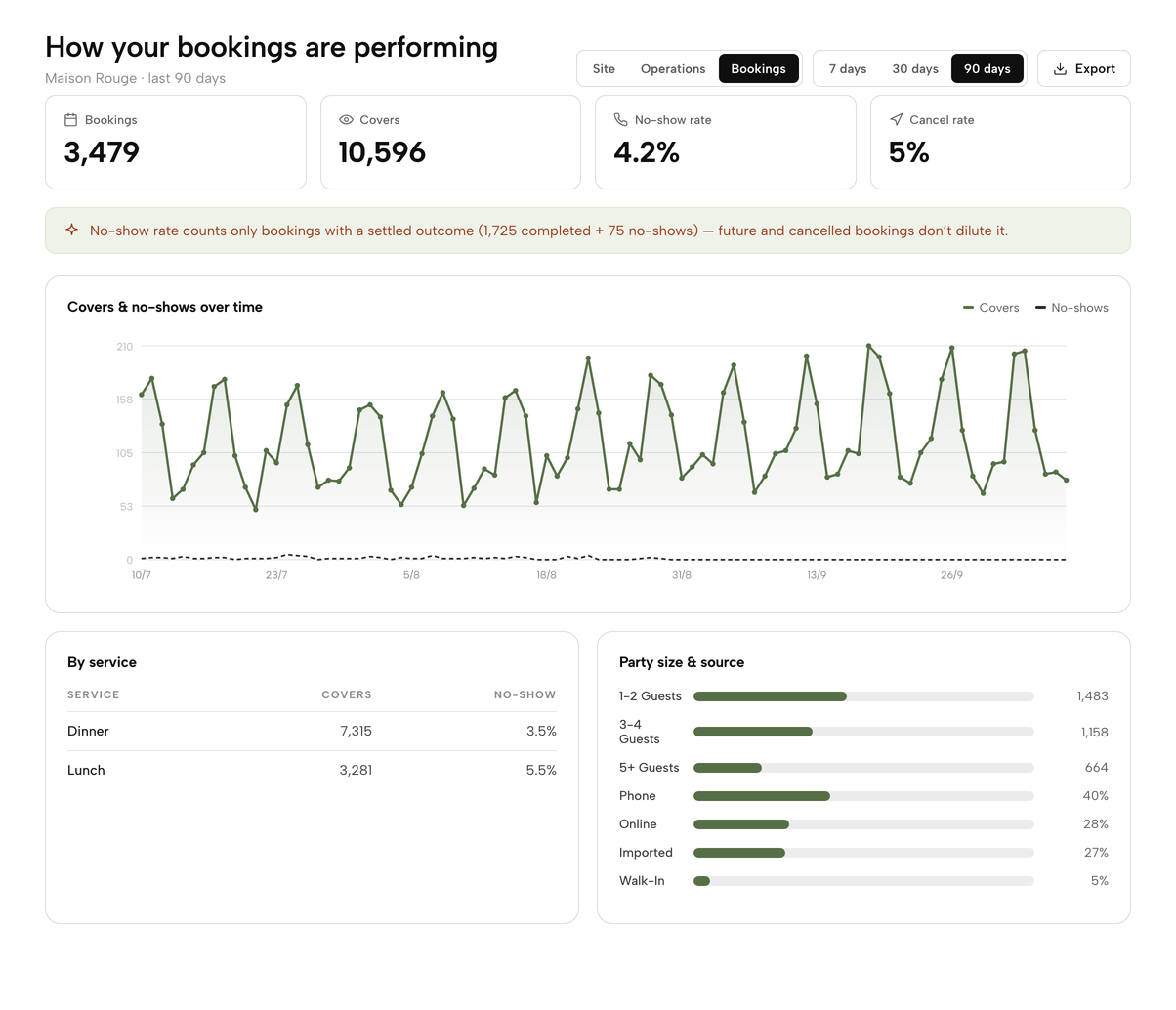Click the Online source bar
Viewport: 1176px width, 1010px height.
coord(863,824)
